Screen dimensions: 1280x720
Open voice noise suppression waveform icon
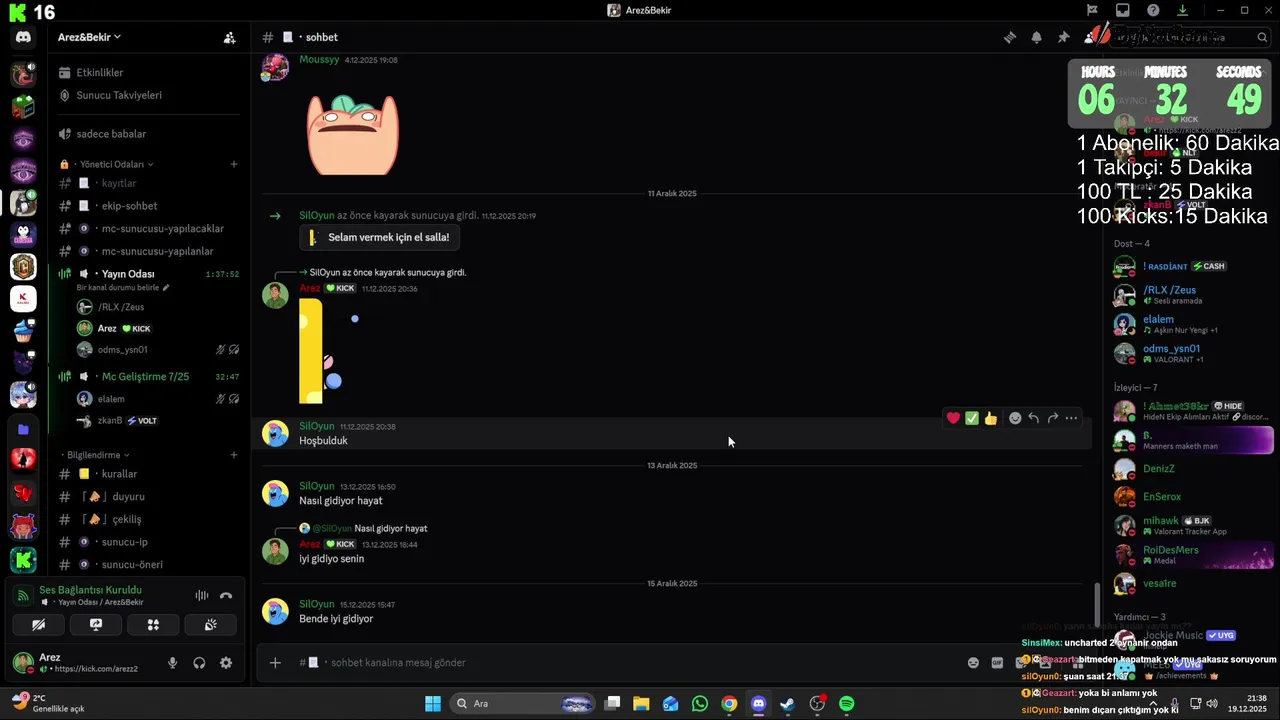coord(202,595)
